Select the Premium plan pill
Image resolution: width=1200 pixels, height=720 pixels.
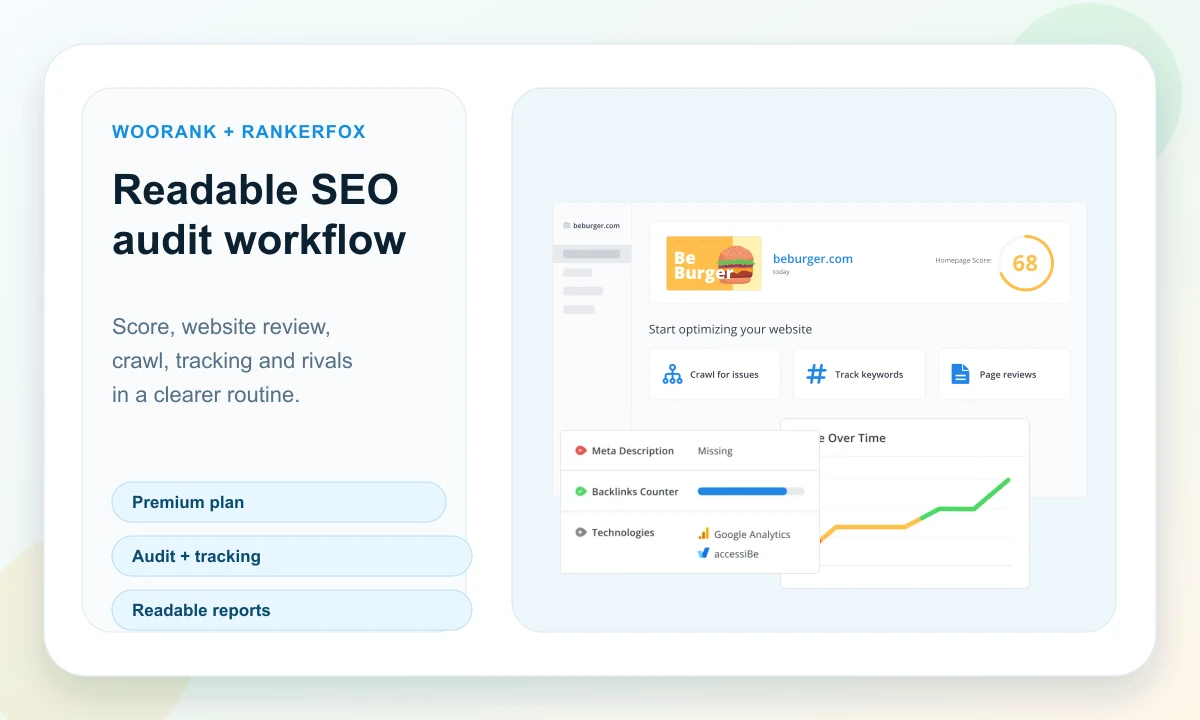(x=279, y=502)
